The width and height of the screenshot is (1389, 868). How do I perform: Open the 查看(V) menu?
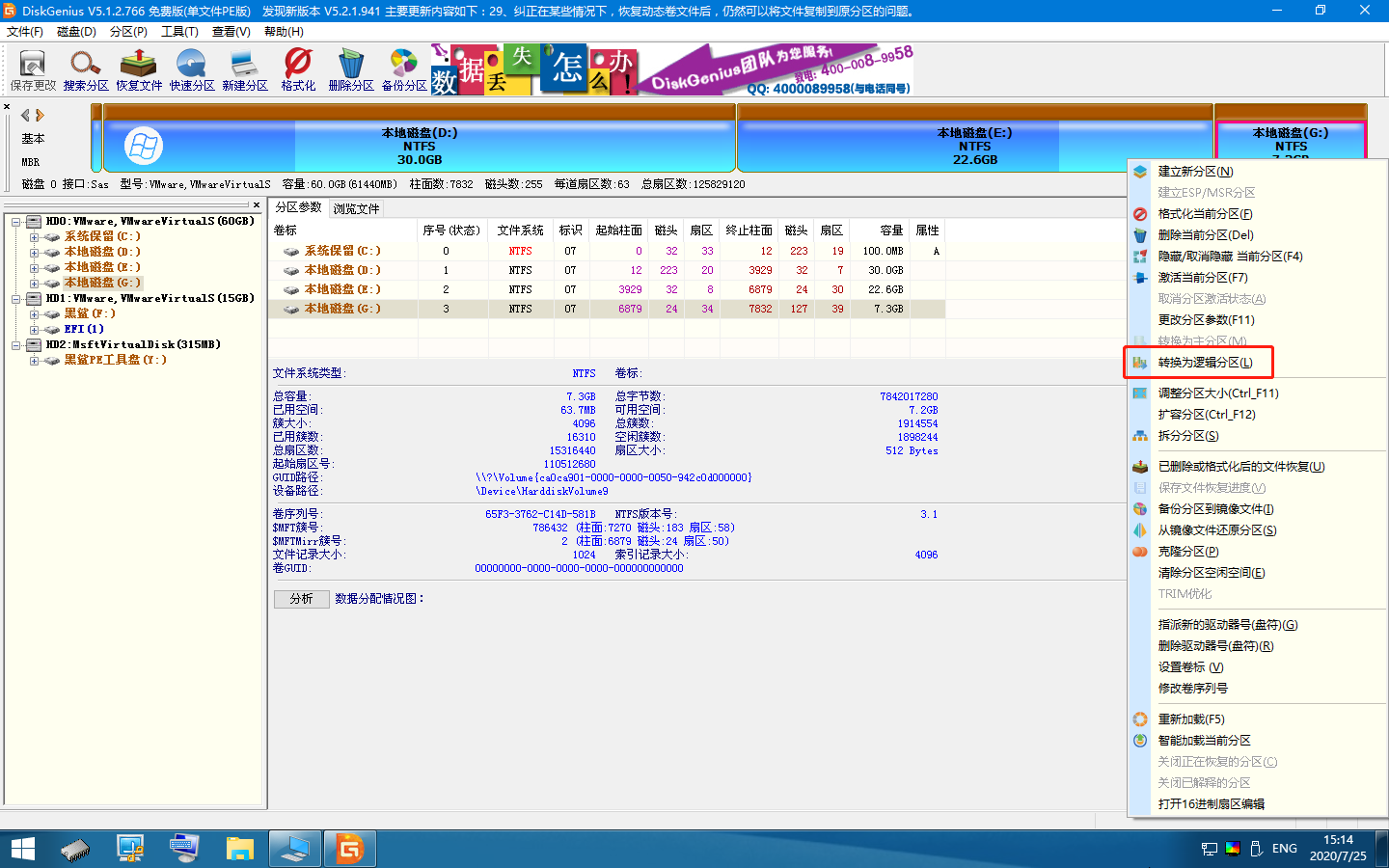[231, 32]
